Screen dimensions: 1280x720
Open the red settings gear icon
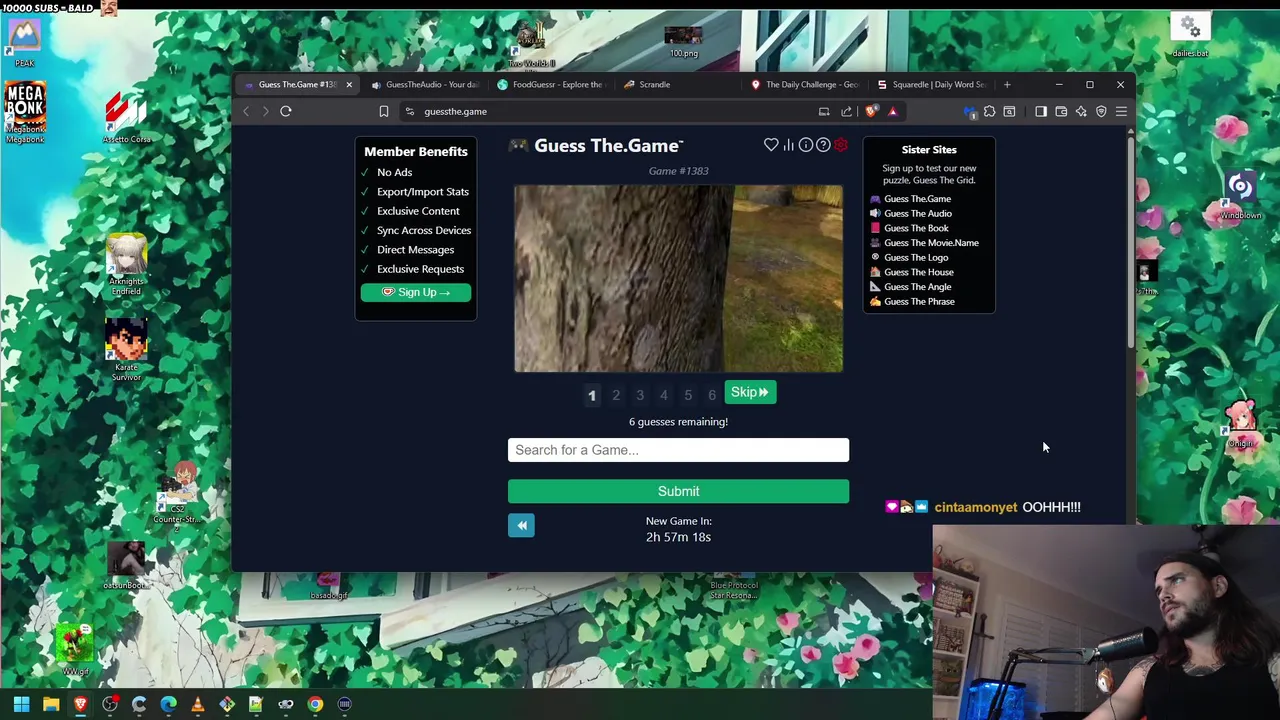[841, 145]
